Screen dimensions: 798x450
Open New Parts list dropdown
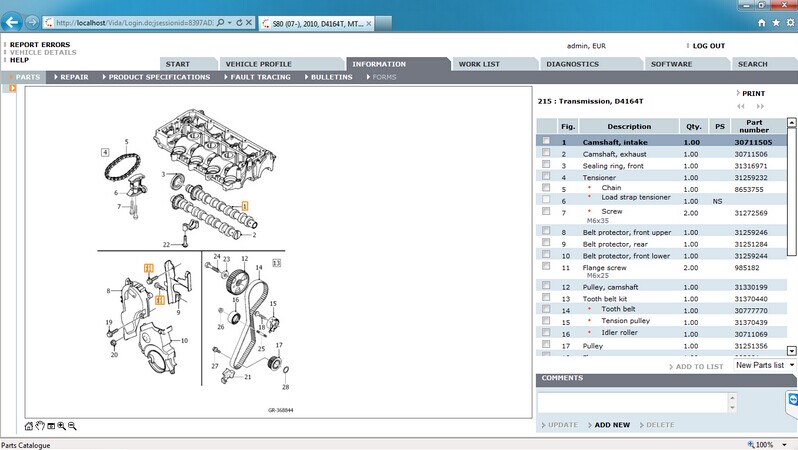[x=765, y=365]
